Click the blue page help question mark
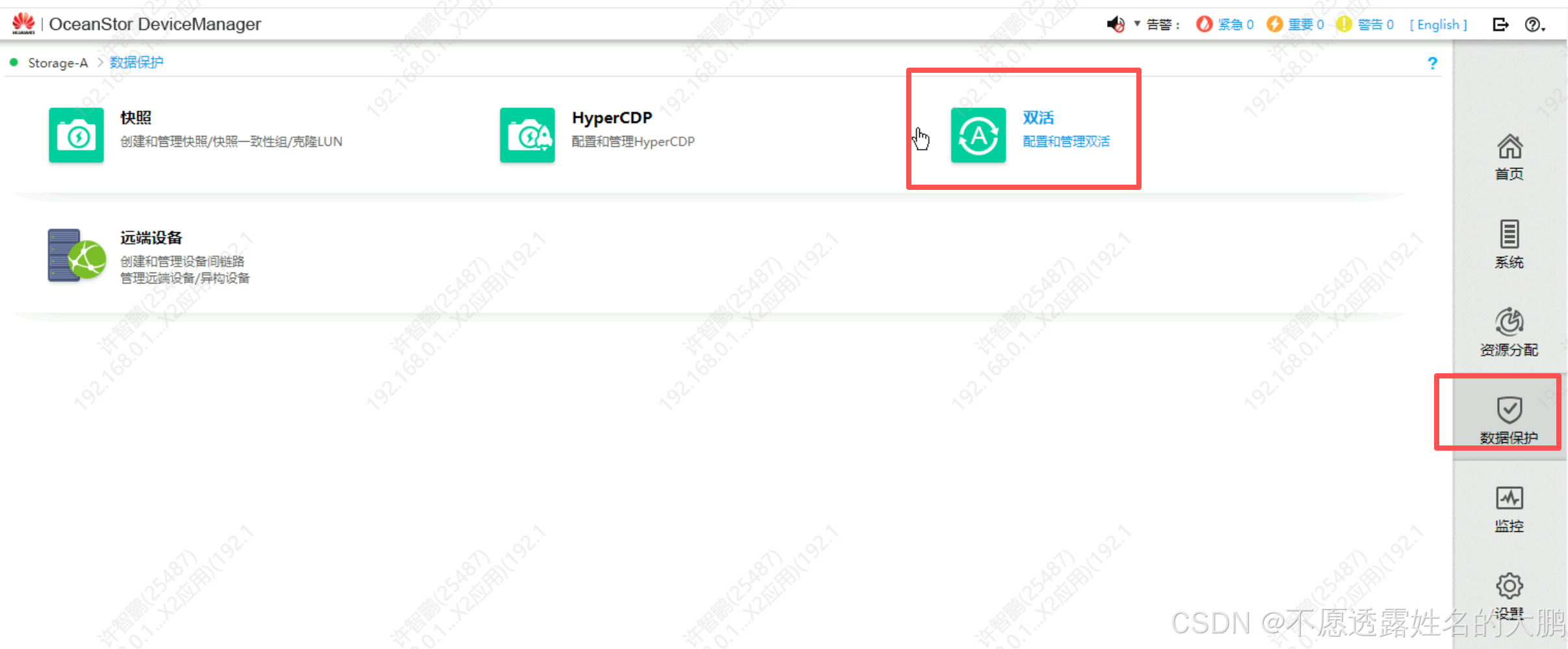This screenshot has height=649, width=1568. (x=1432, y=63)
